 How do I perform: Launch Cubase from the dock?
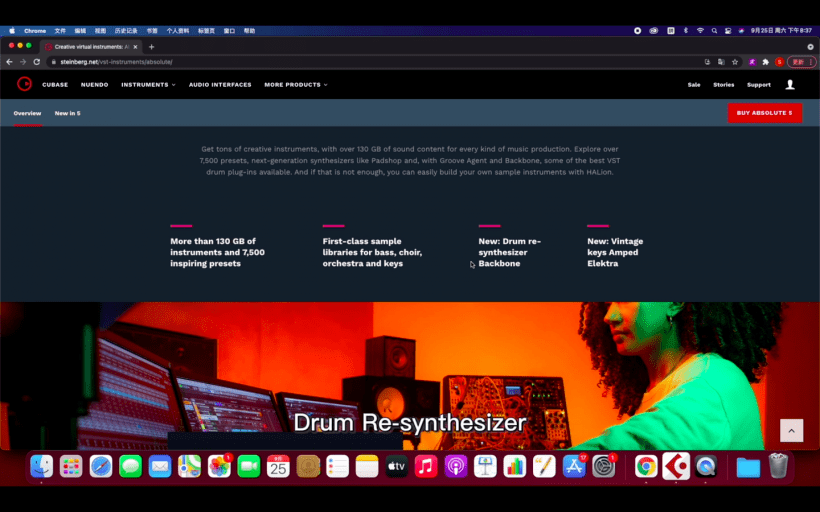pyautogui.click(x=676, y=466)
